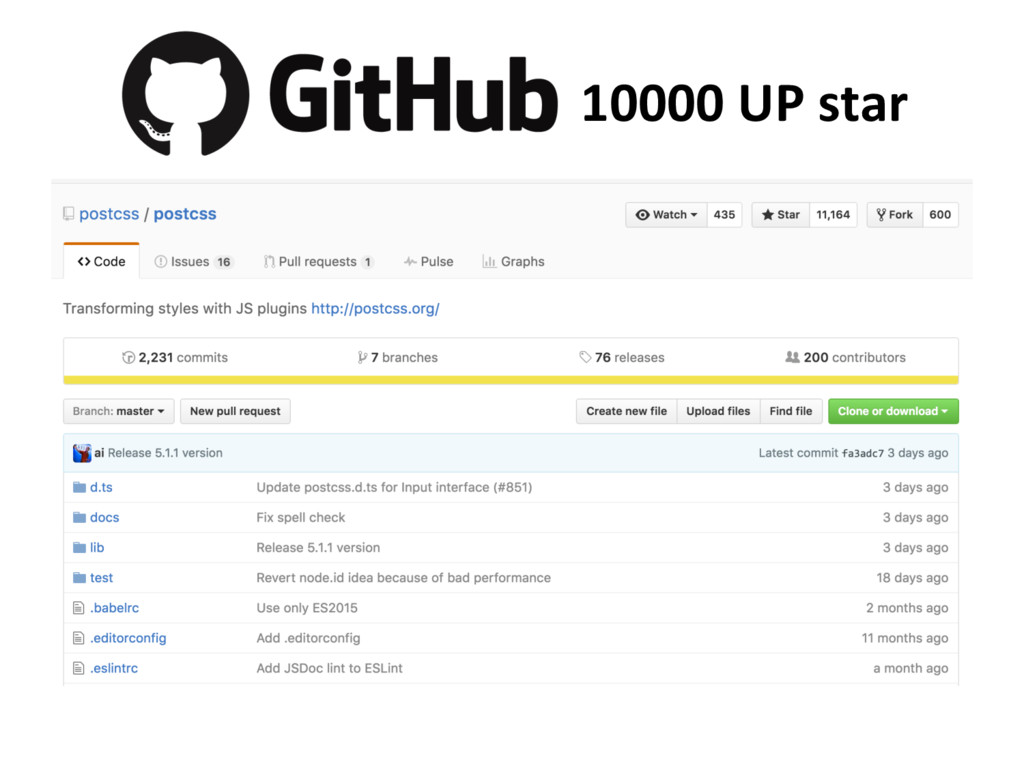Image resolution: width=1024 pixels, height=768 pixels.
Task: Open the Branch: master dropdown
Action: coord(118,411)
